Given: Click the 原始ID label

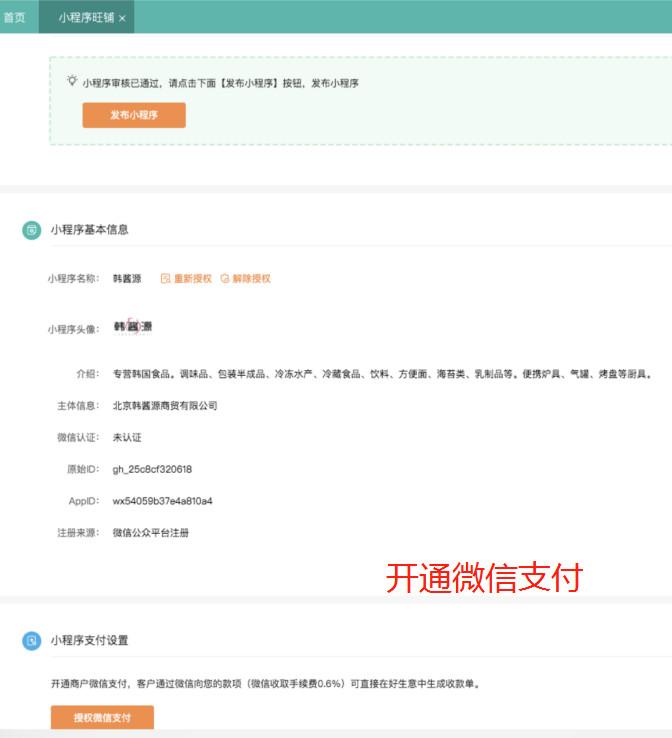Looking at the screenshot, I should pos(83,469).
